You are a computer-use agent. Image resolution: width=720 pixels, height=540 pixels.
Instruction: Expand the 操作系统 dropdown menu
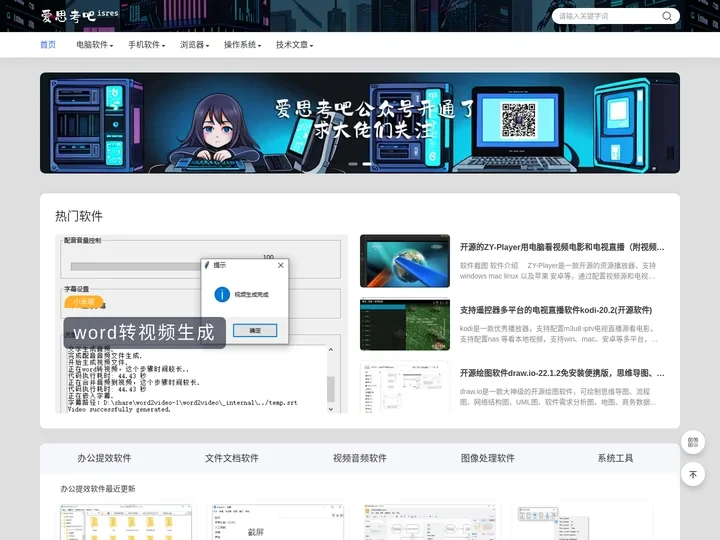coord(242,45)
